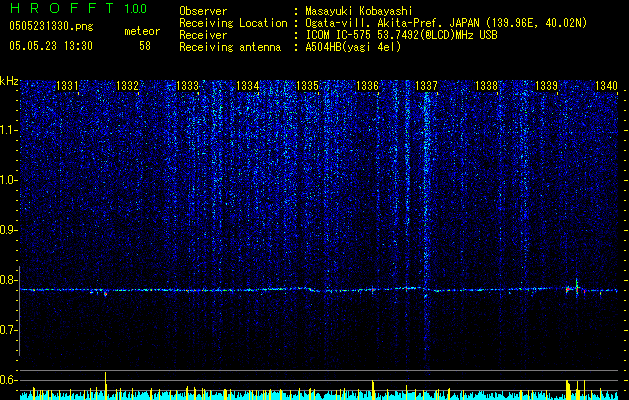Click the 1.0 frequency axis label
Screen dimensions: 629x400
pos(9,180)
